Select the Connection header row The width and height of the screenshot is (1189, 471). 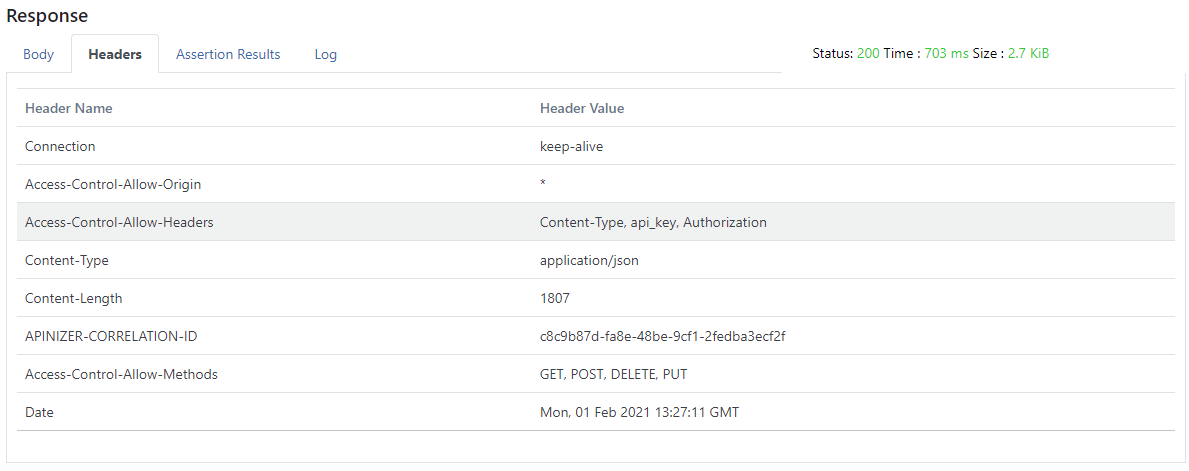tap(60, 146)
